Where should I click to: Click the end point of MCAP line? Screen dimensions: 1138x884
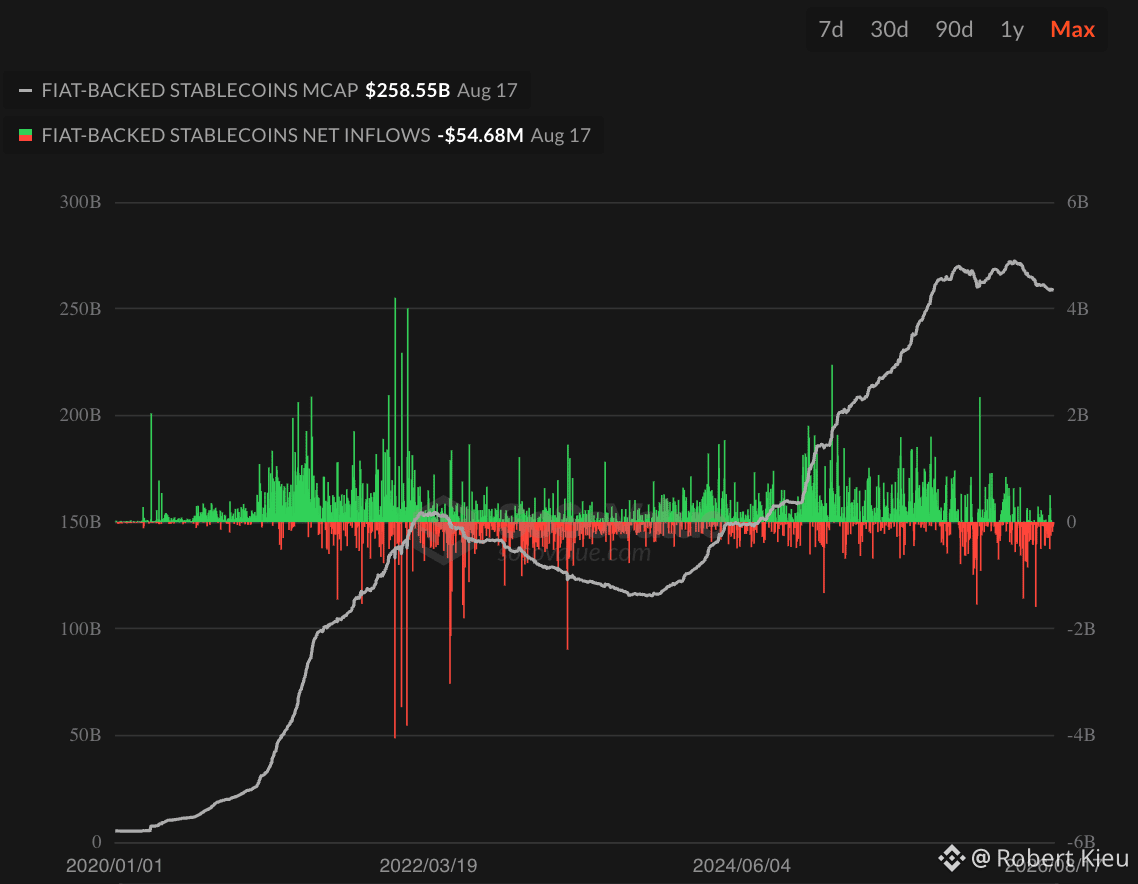[1051, 290]
